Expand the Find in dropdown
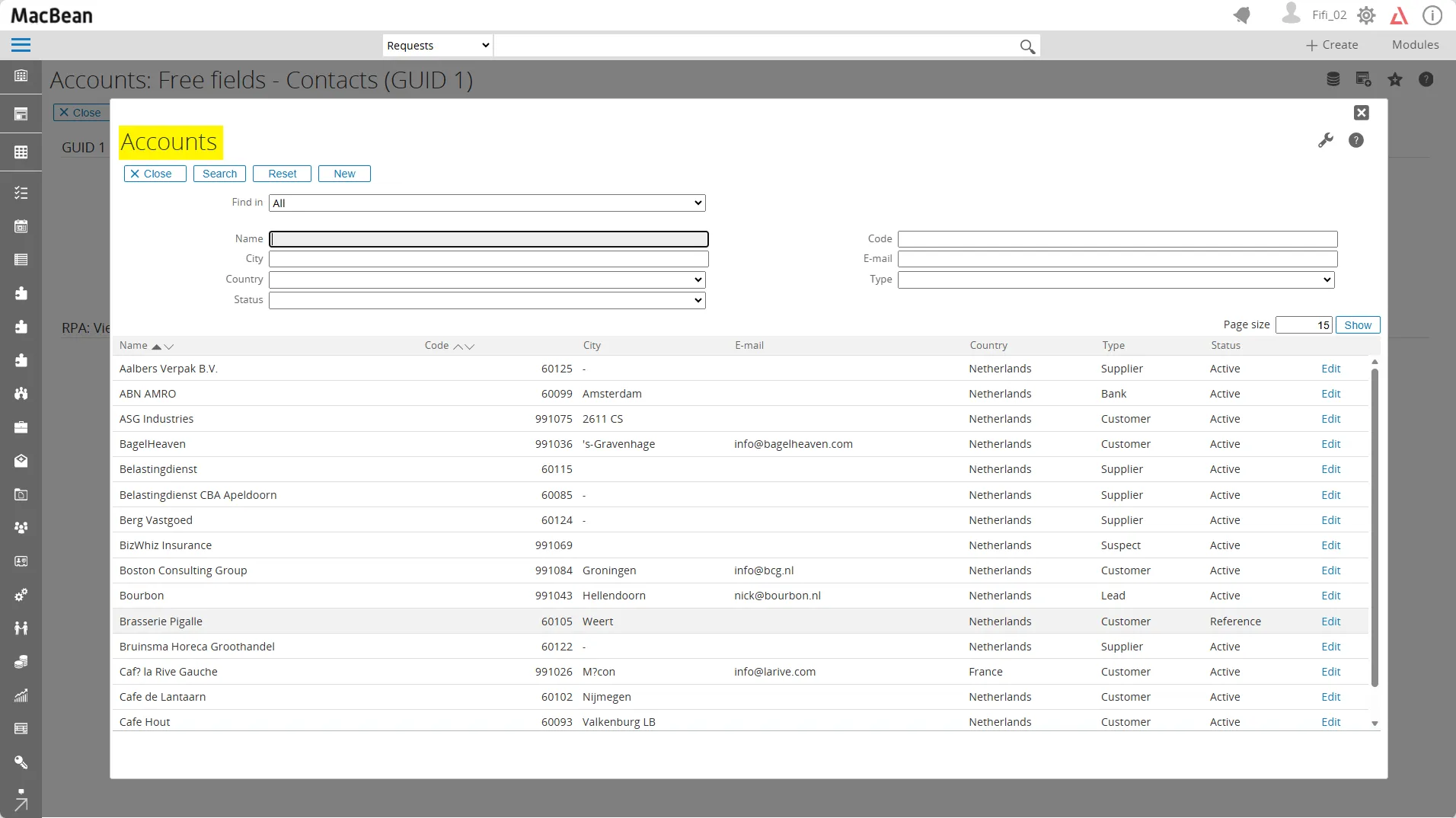1456x818 pixels. pyautogui.click(x=487, y=203)
